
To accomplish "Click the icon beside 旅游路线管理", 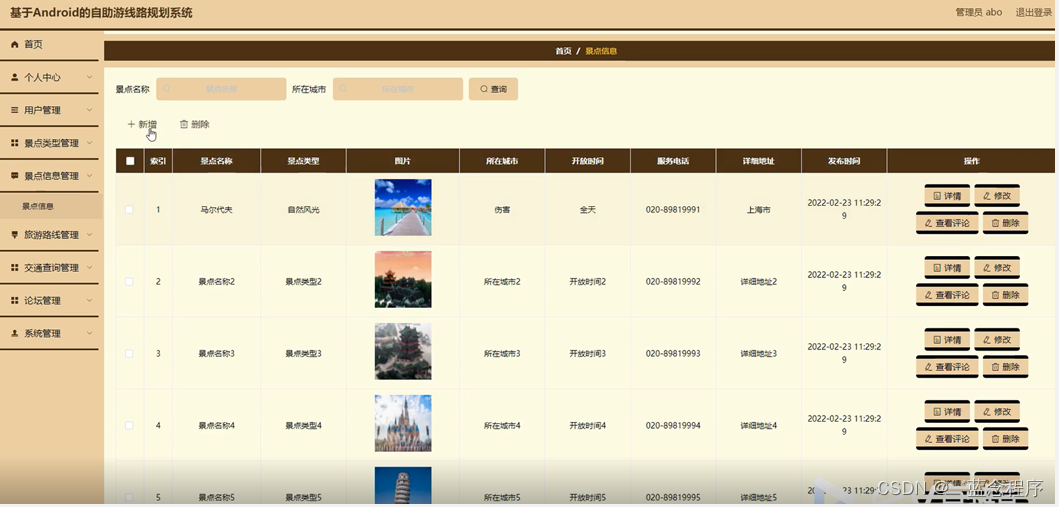I will tap(15, 235).
